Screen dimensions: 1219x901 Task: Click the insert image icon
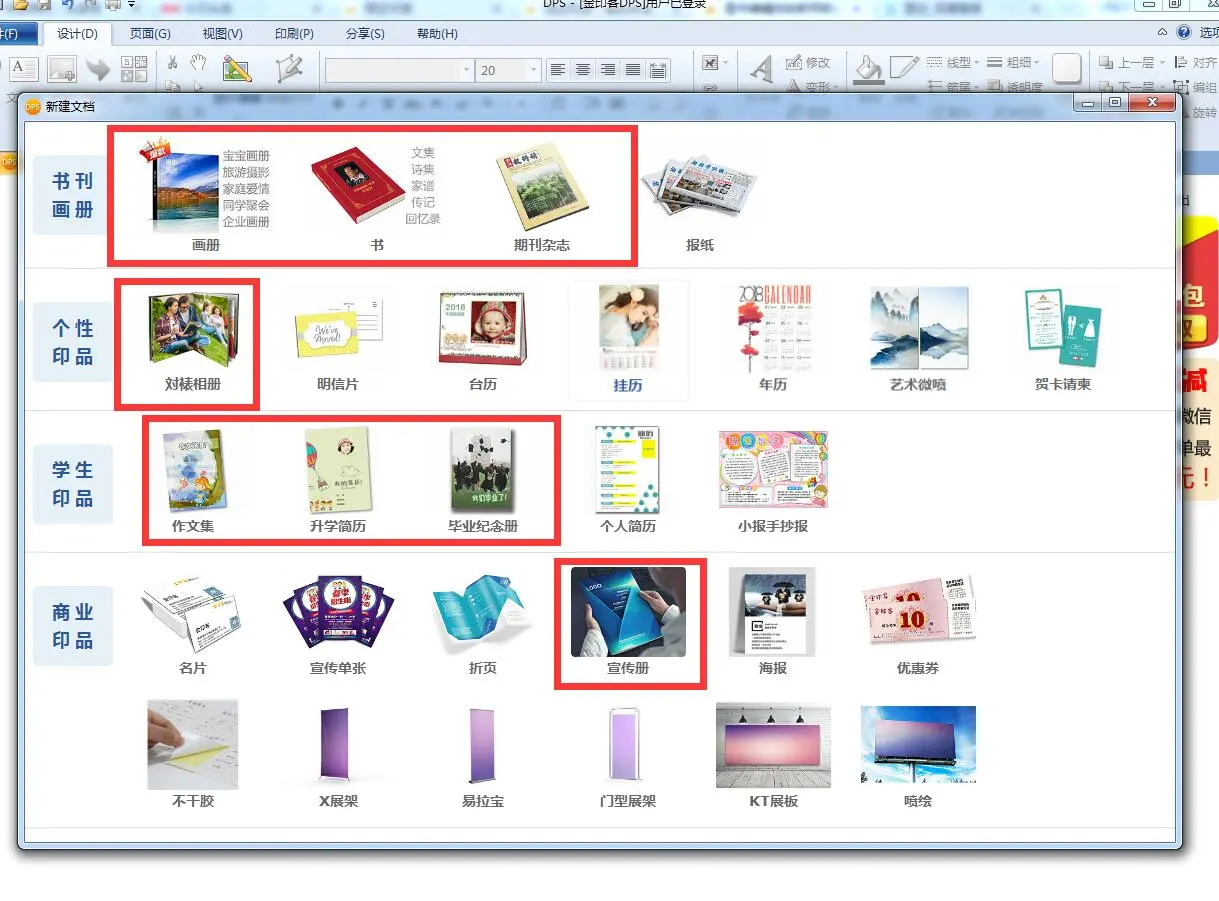tap(62, 68)
